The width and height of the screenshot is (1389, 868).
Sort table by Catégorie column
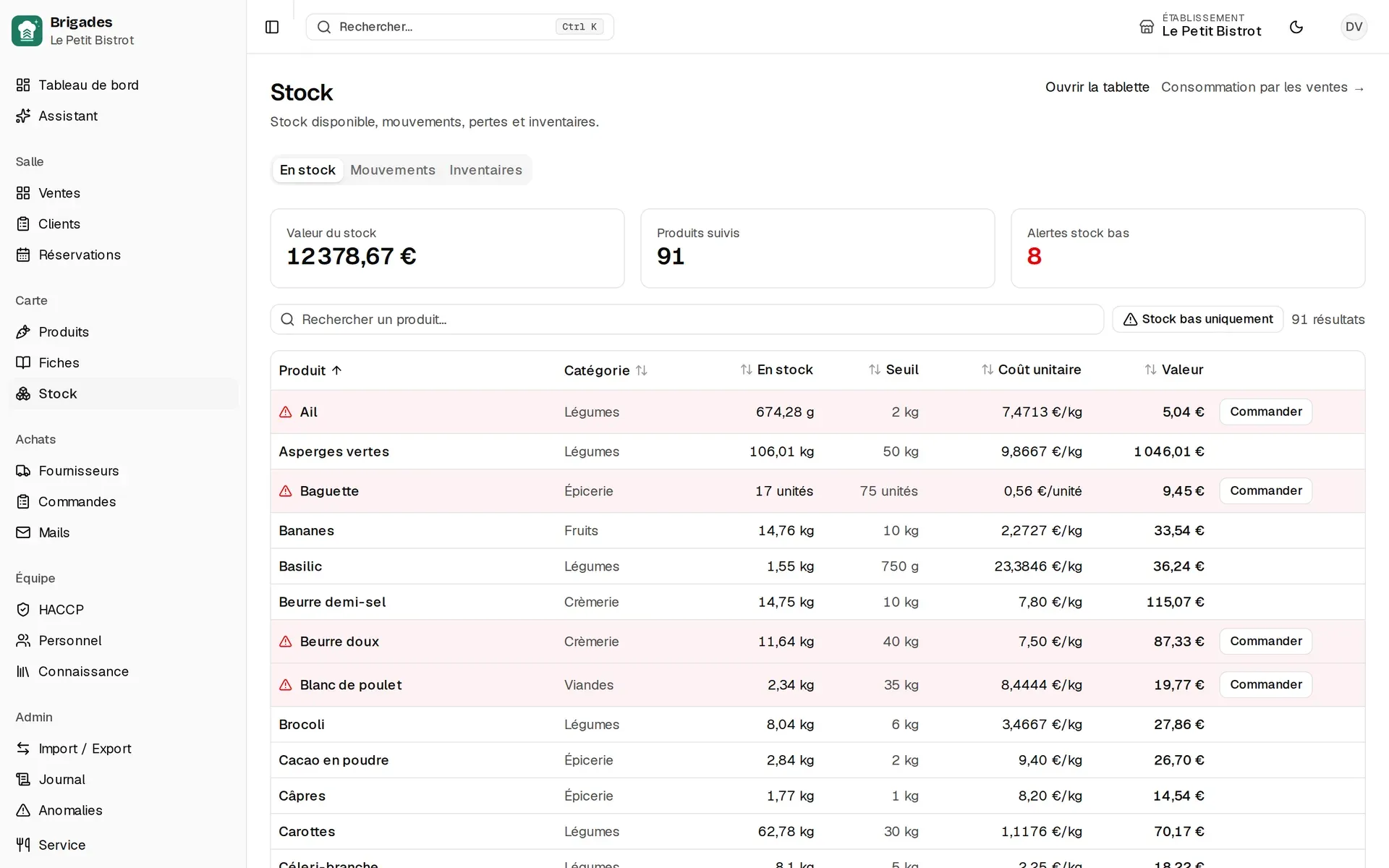[x=606, y=370]
